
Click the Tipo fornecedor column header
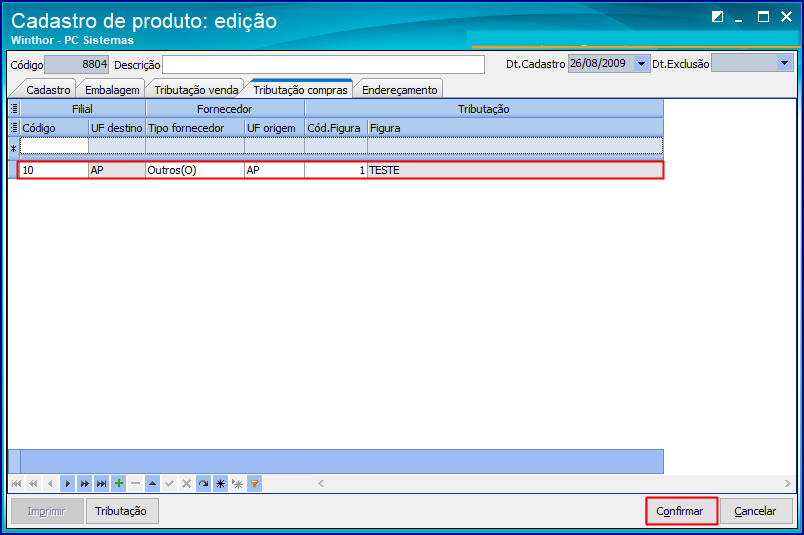(x=195, y=128)
